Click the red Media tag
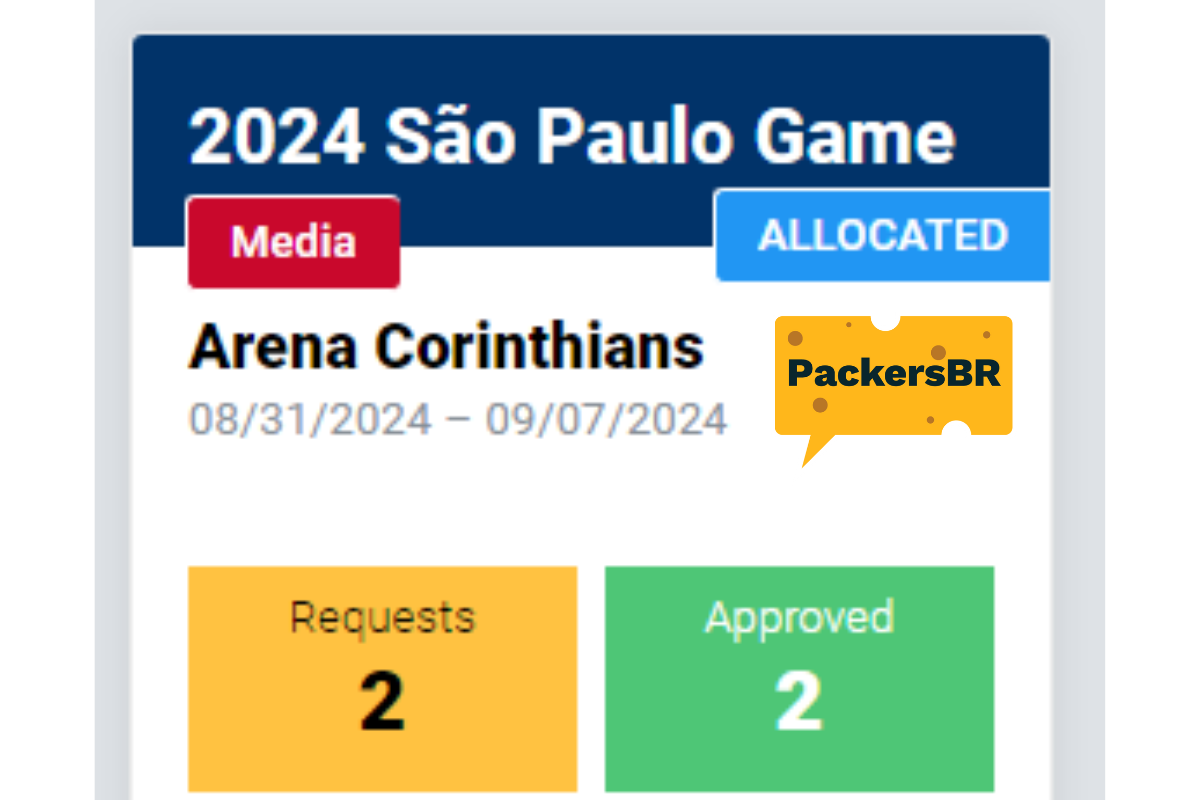This screenshot has height=800, width=1200. (x=293, y=242)
